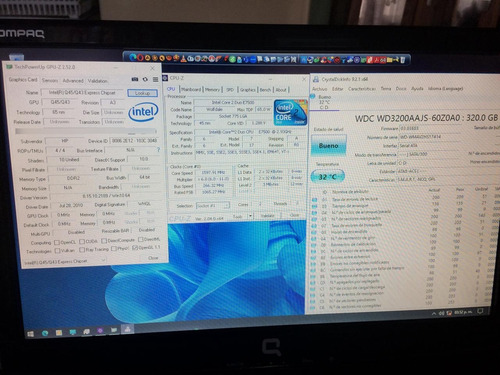Screen dimensions: 500x375
Task: Toggle the OpenGL 1.1 checkbox
Action: 135,248
